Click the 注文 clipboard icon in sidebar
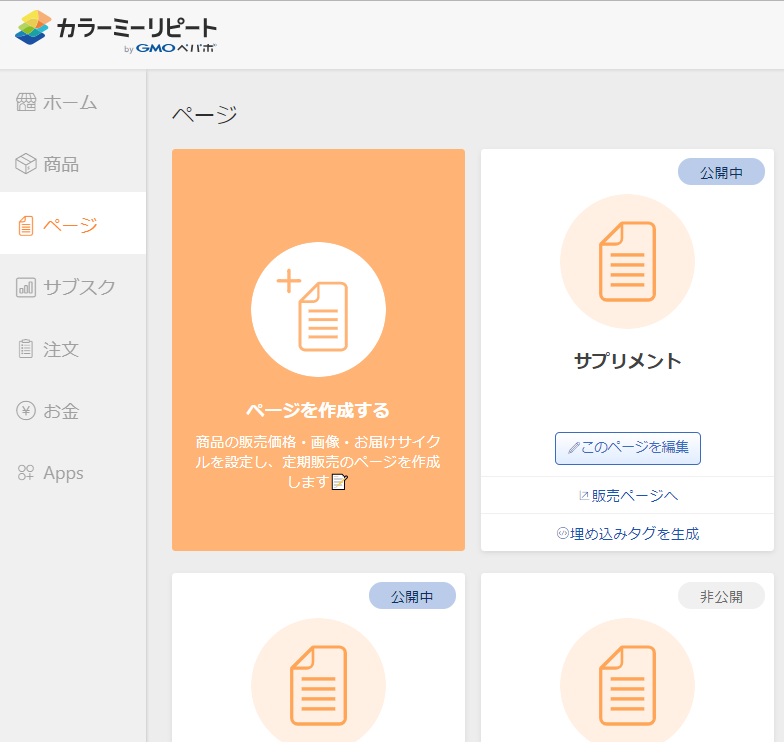 26,349
